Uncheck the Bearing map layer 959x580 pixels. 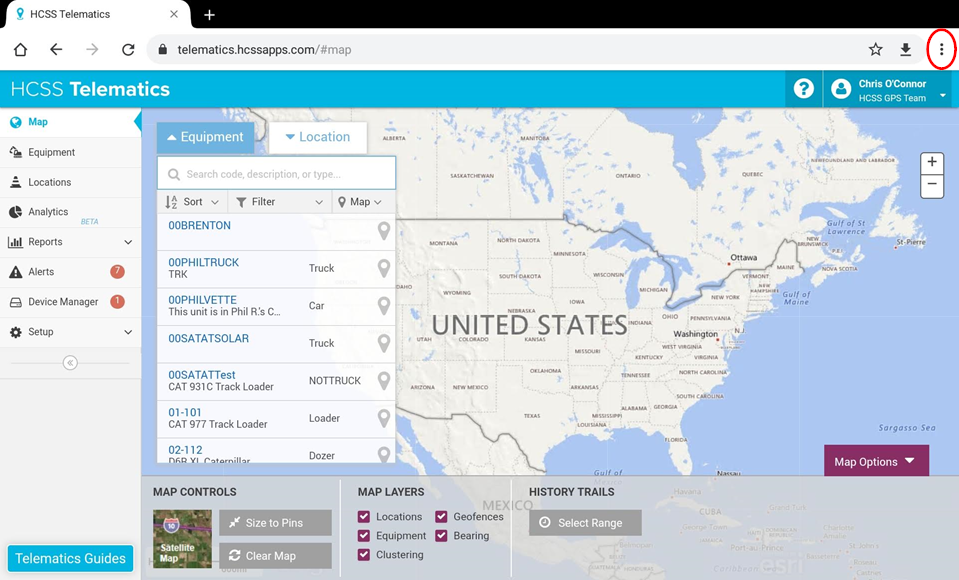(441, 535)
